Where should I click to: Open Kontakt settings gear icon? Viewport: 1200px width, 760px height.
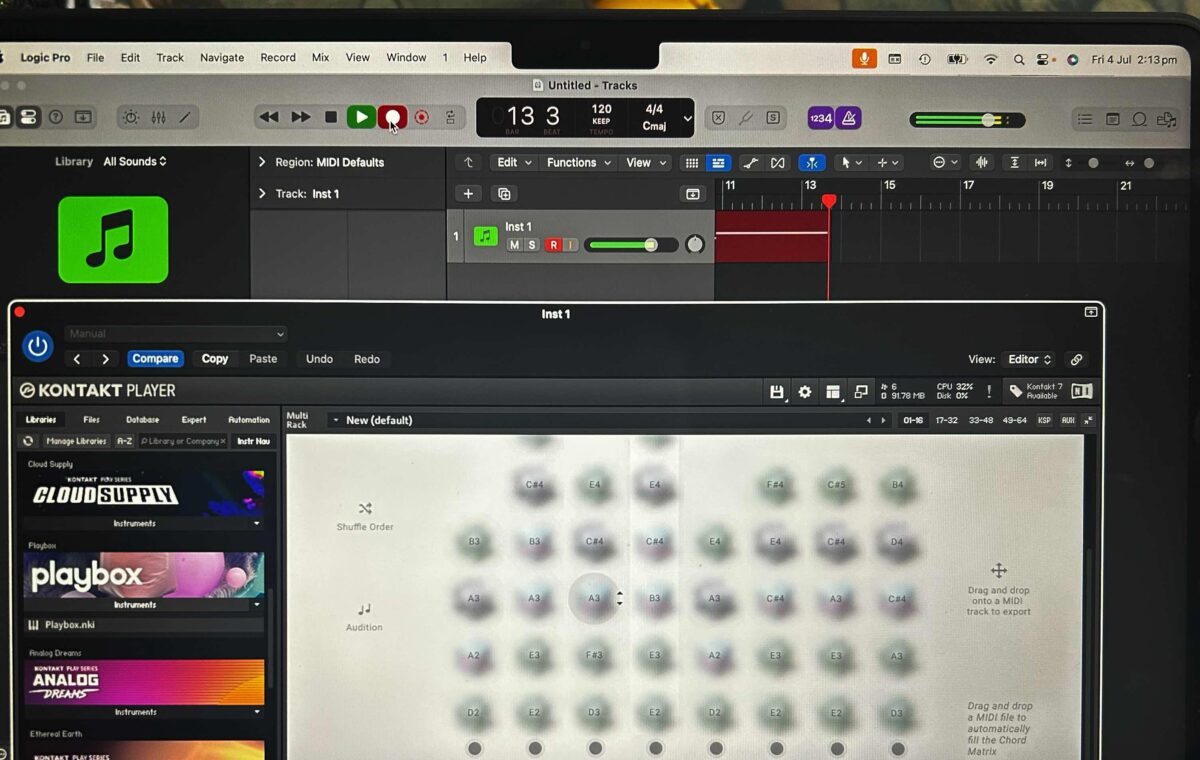click(805, 392)
